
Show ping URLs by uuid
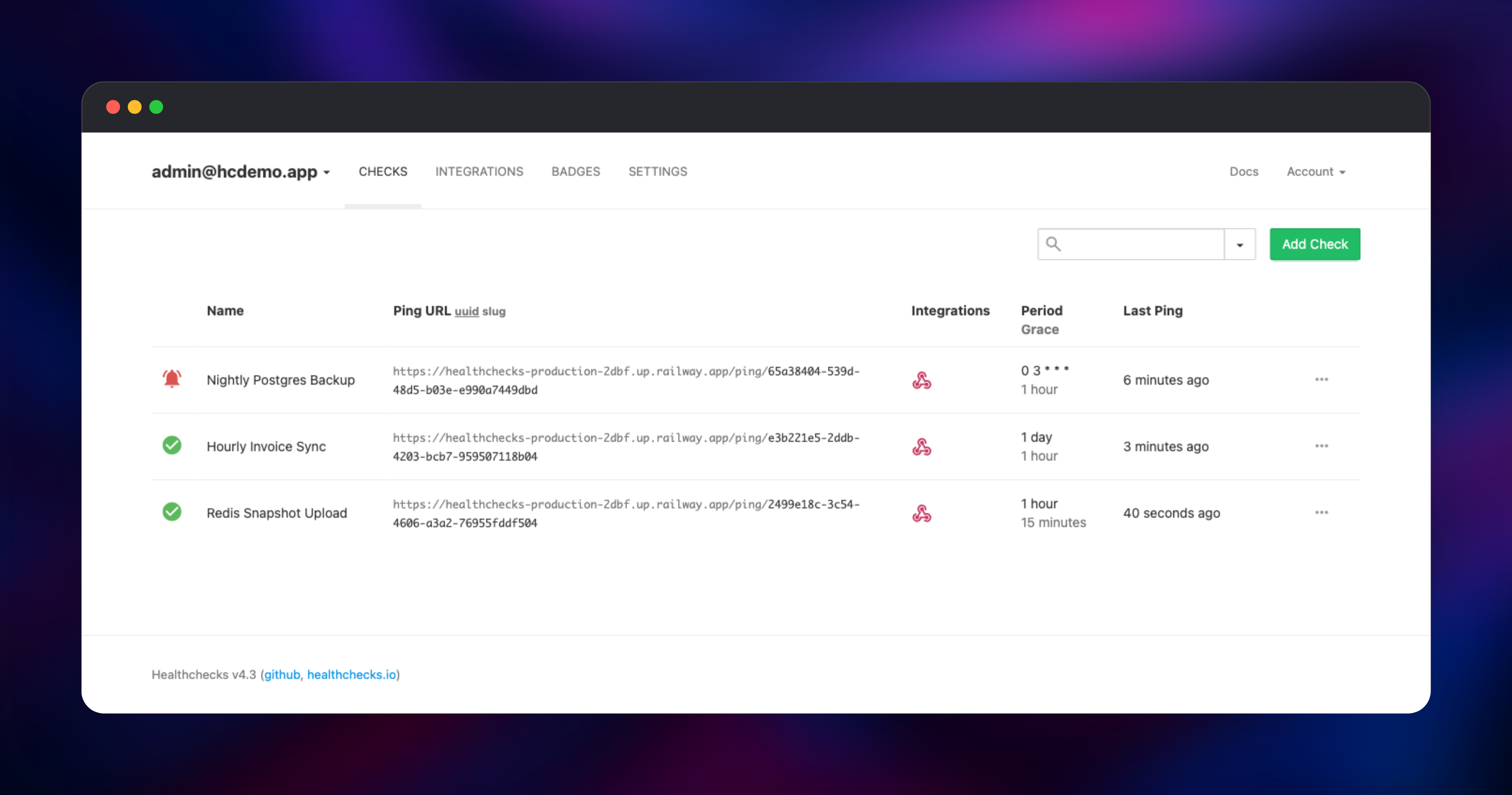[467, 312]
